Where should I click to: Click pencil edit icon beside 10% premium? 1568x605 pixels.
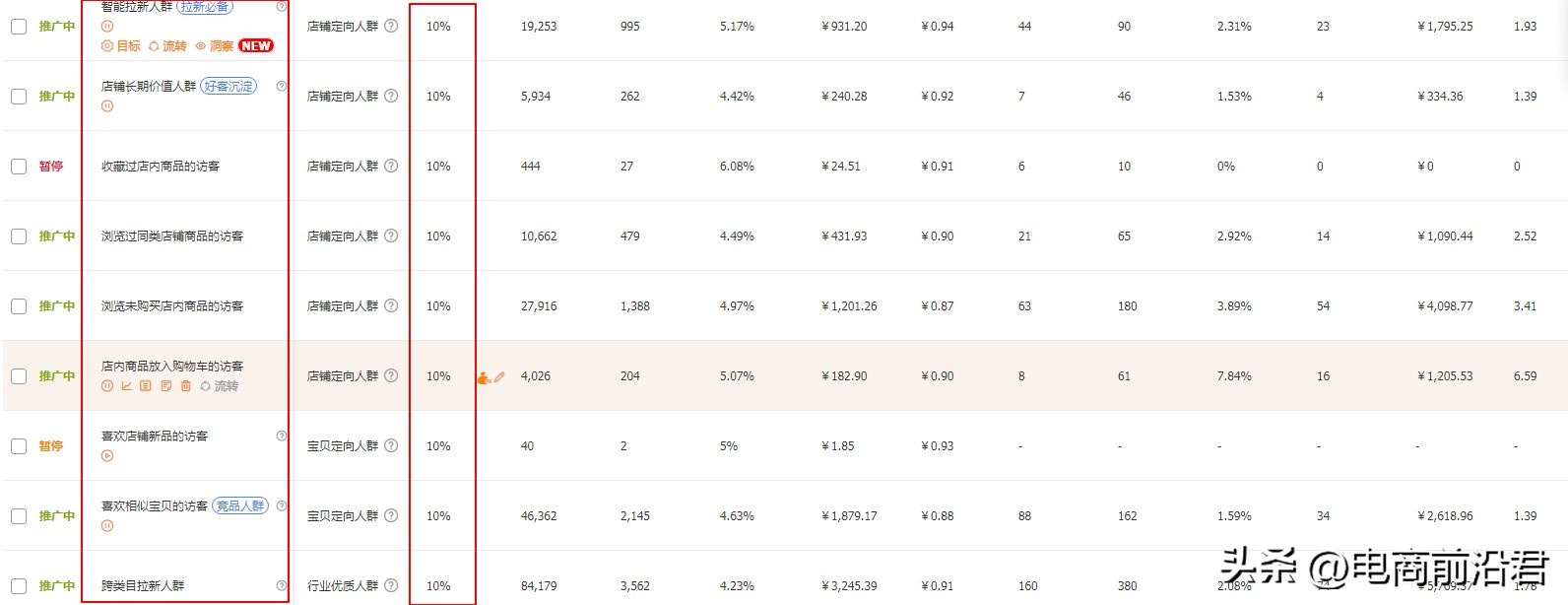tap(499, 376)
